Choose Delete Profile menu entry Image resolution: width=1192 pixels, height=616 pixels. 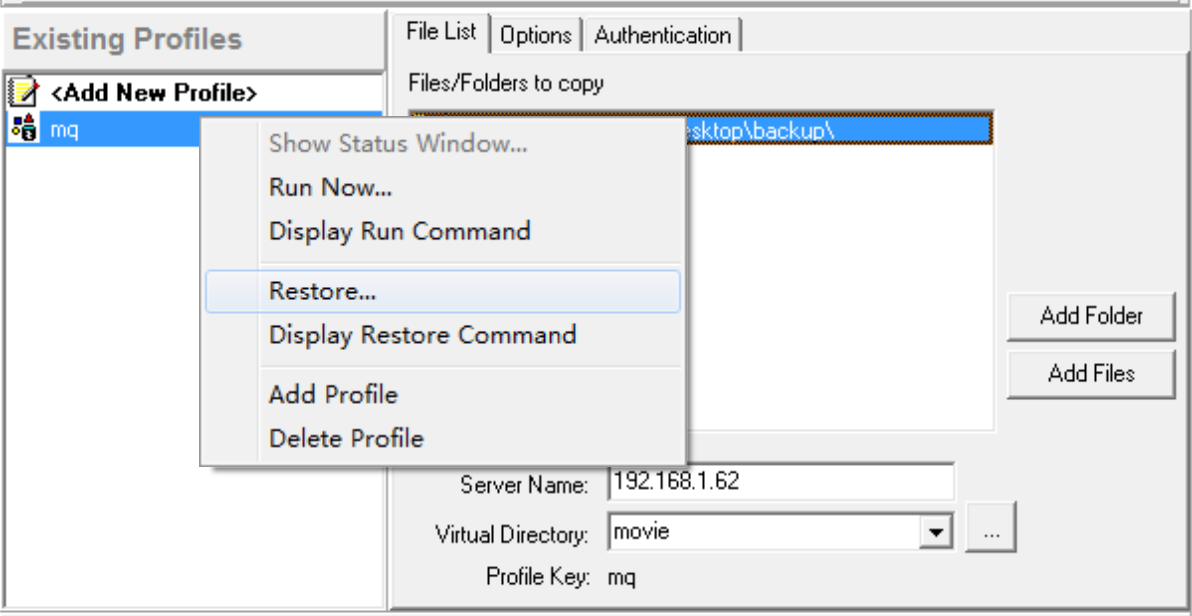point(346,438)
